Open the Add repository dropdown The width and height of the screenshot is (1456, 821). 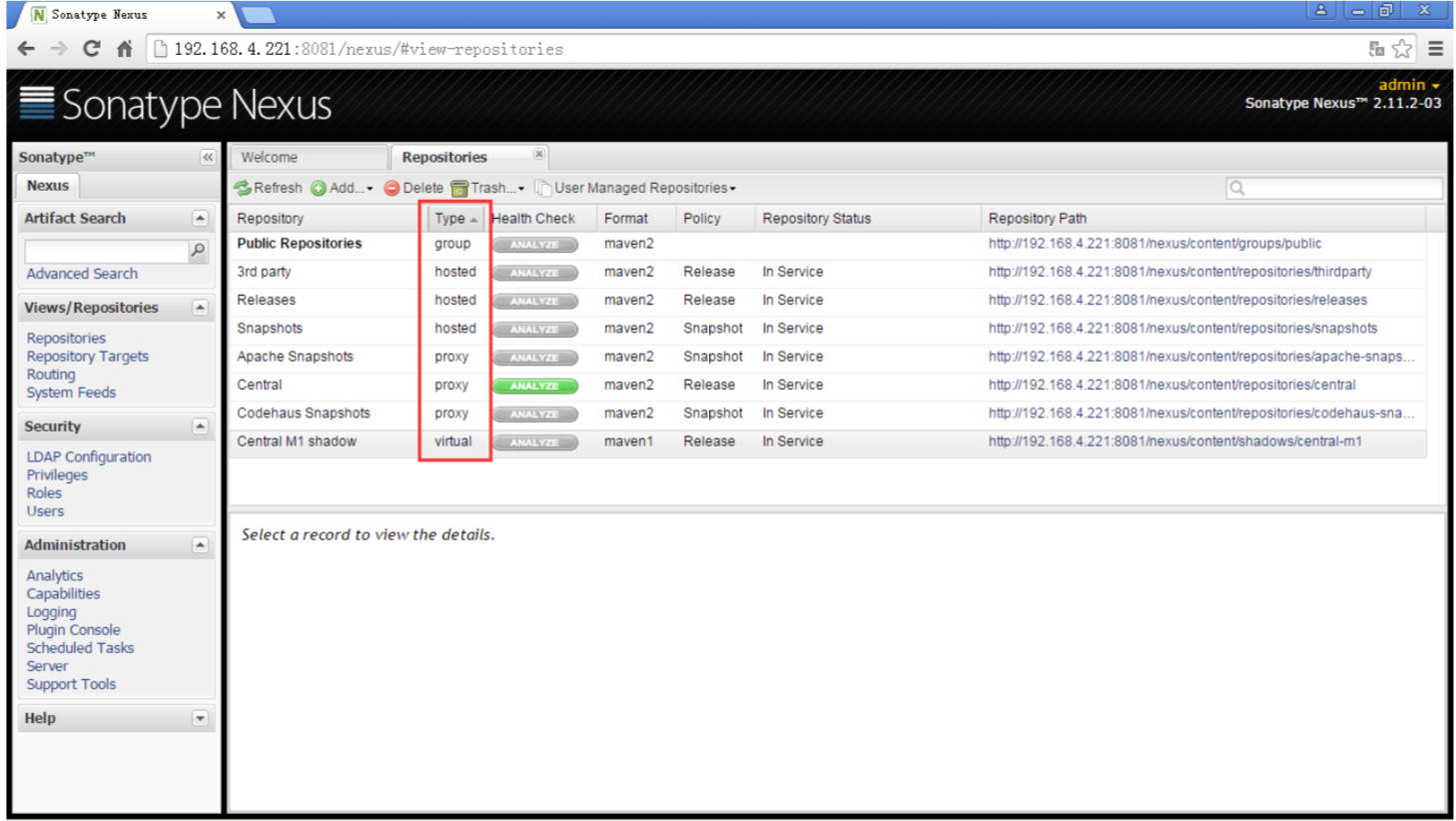(x=342, y=188)
